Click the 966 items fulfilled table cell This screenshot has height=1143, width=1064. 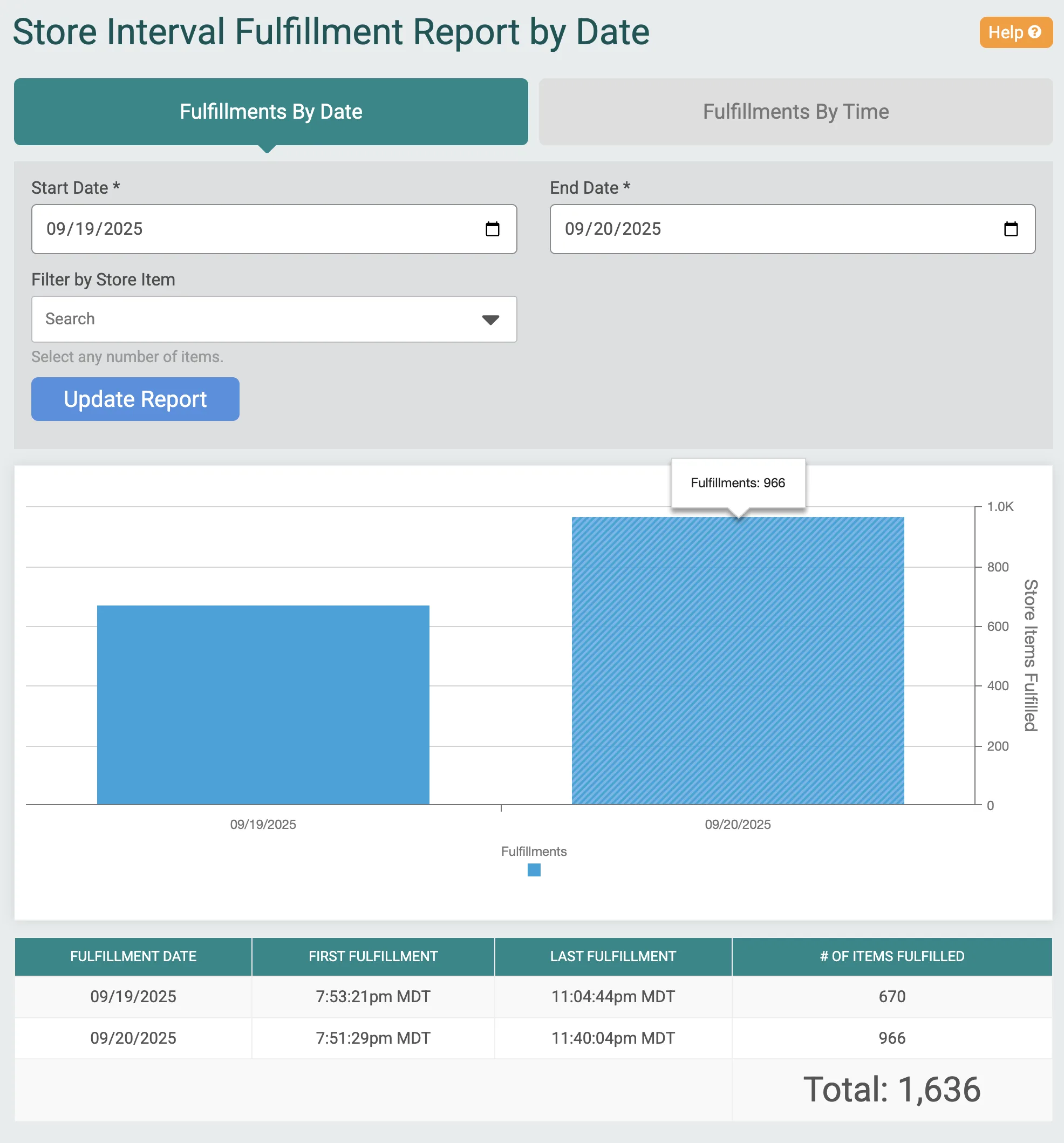891,1038
